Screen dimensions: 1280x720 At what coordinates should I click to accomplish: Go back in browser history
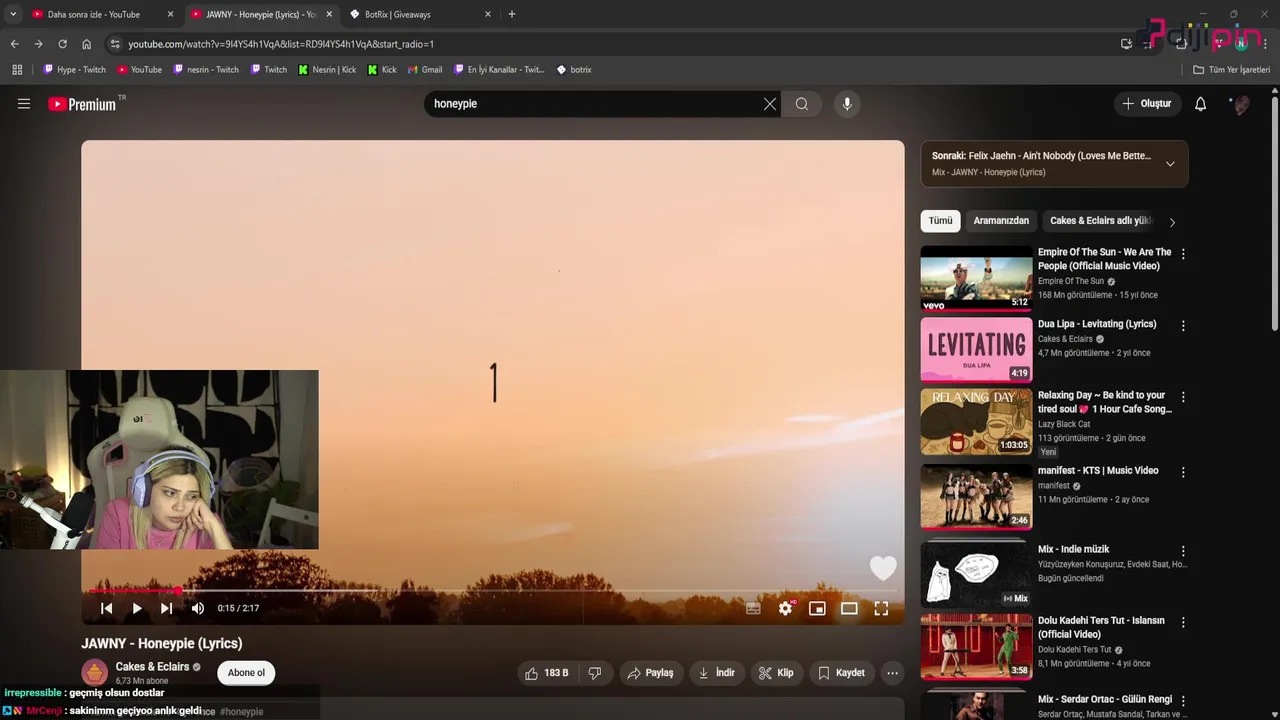14,44
